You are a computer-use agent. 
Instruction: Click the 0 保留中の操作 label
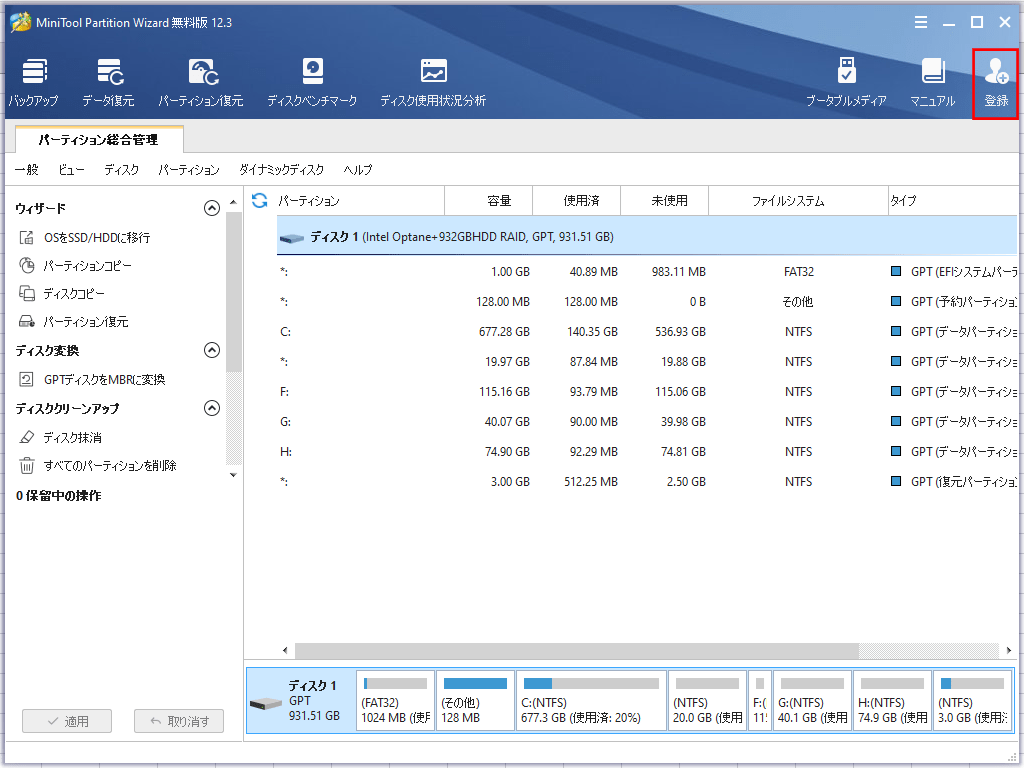tap(59, 496)
